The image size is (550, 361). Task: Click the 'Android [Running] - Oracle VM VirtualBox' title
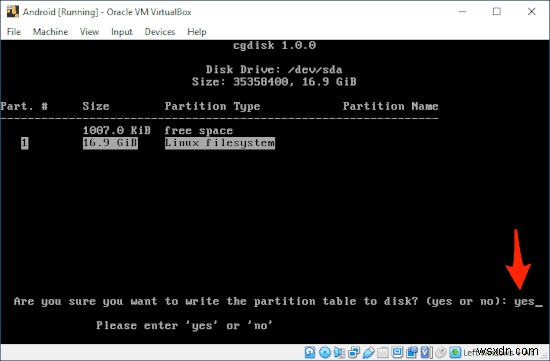pos(107,12)
